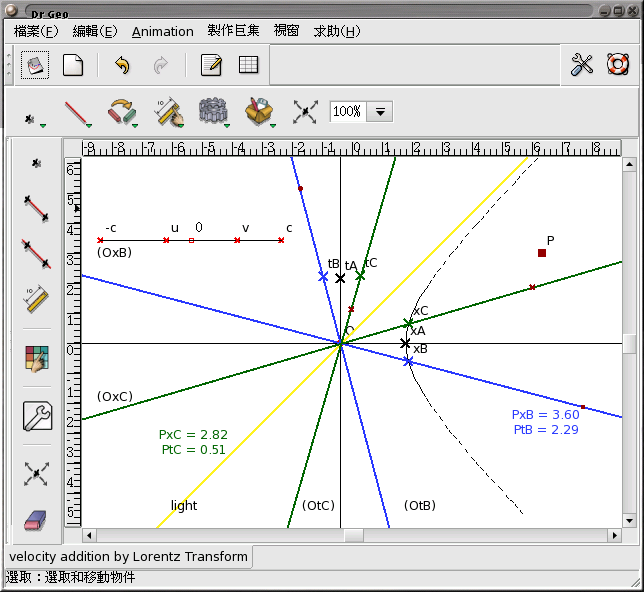Open the text editor note icon
The width and height of the screenshot is (644, 592).
point(212,65)
